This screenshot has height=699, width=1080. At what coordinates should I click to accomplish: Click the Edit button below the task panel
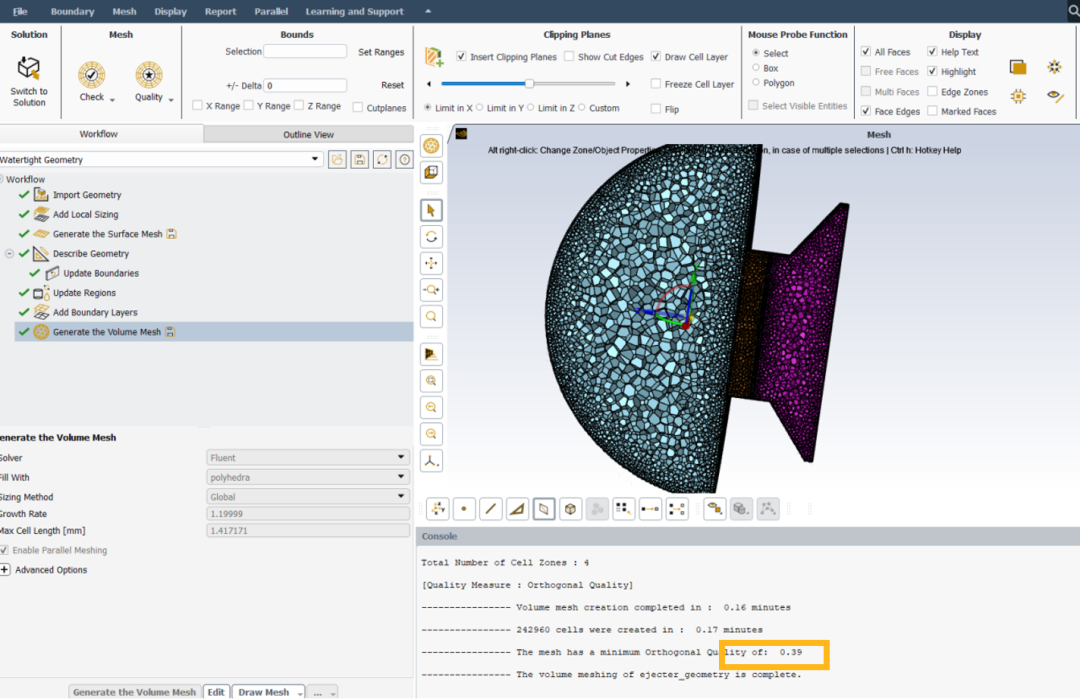coord(216,692)
